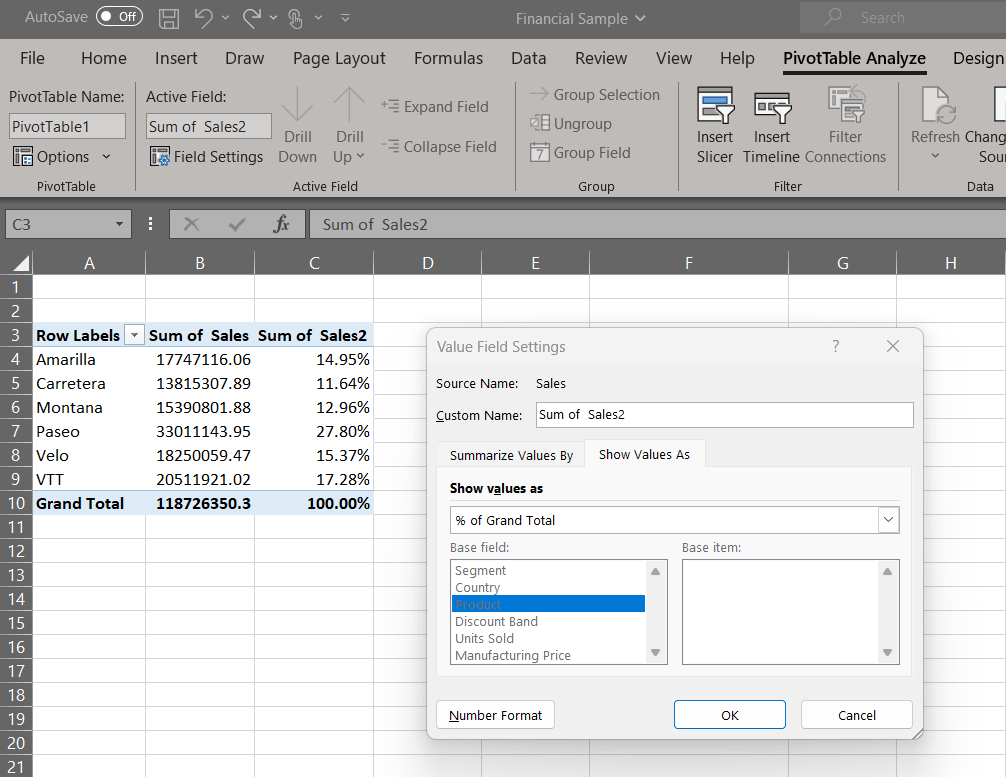
Task: Expand the Show values as dropdown
Action: pyautogui.click(x=887, y=520)
